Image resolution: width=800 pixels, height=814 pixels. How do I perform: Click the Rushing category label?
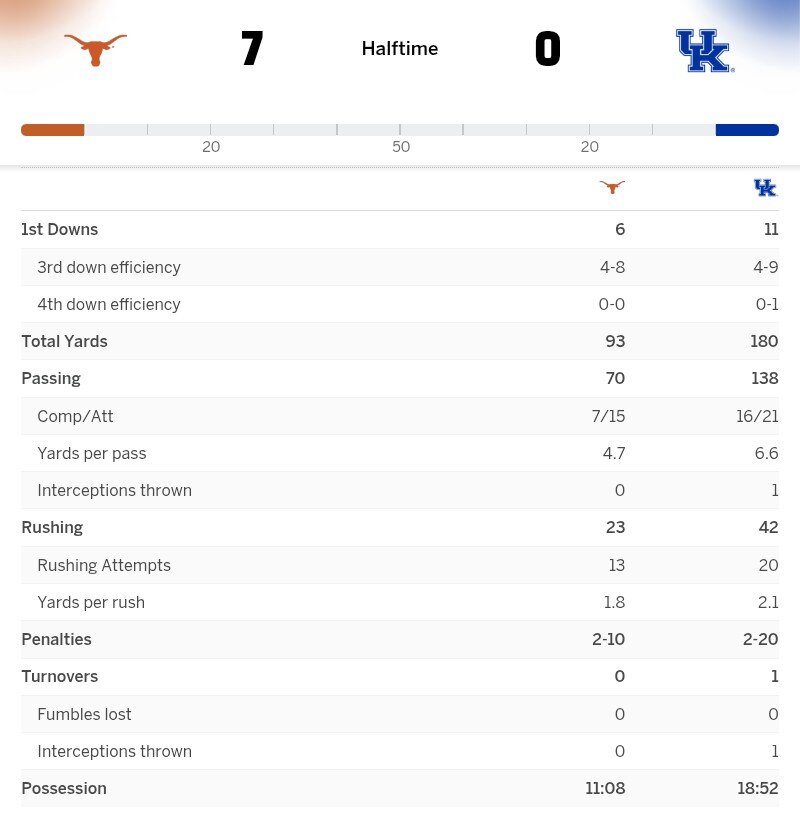pos(52,528)
